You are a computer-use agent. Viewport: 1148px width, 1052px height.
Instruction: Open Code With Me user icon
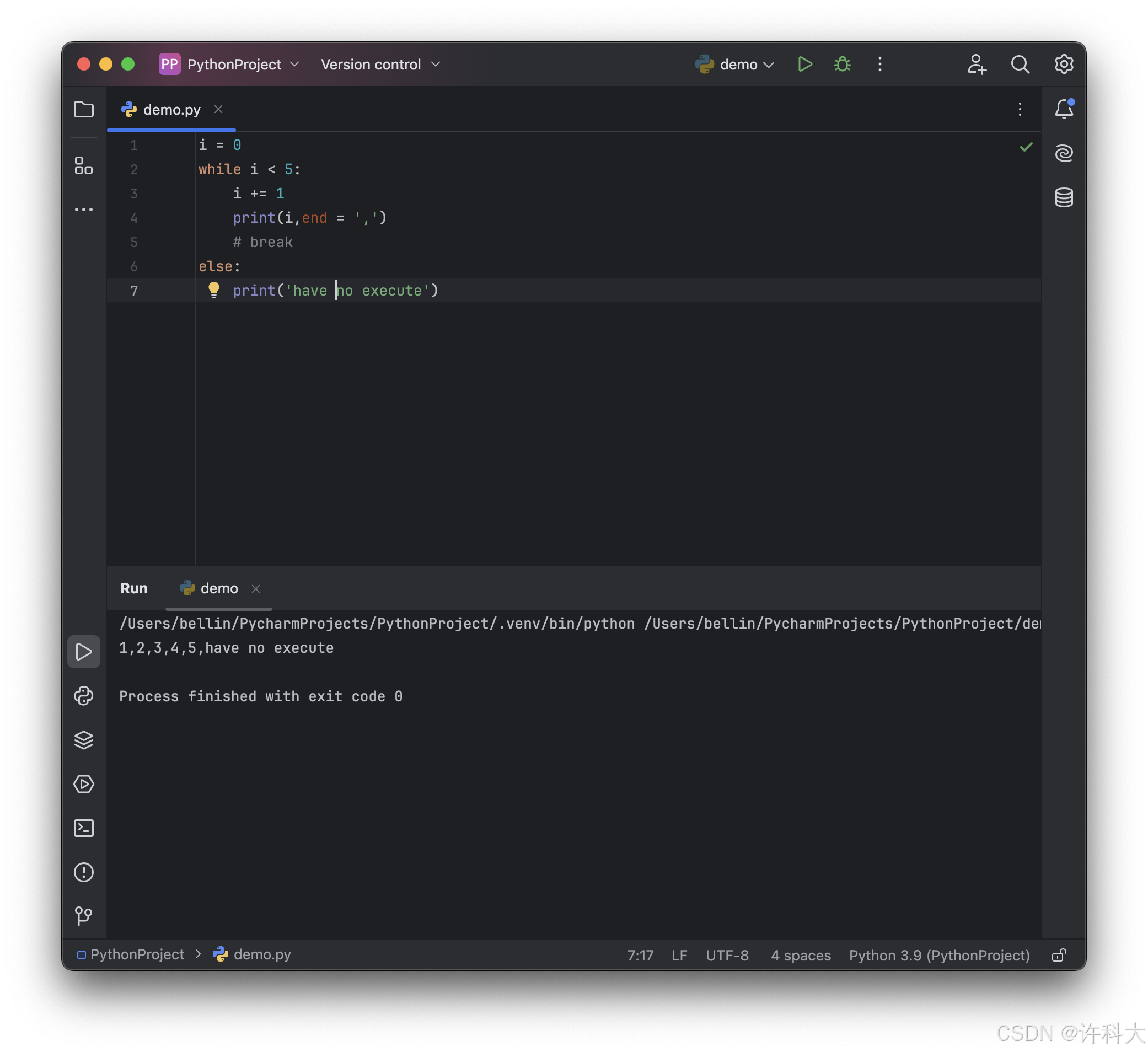pyautogui.click(x=977, y=65)
